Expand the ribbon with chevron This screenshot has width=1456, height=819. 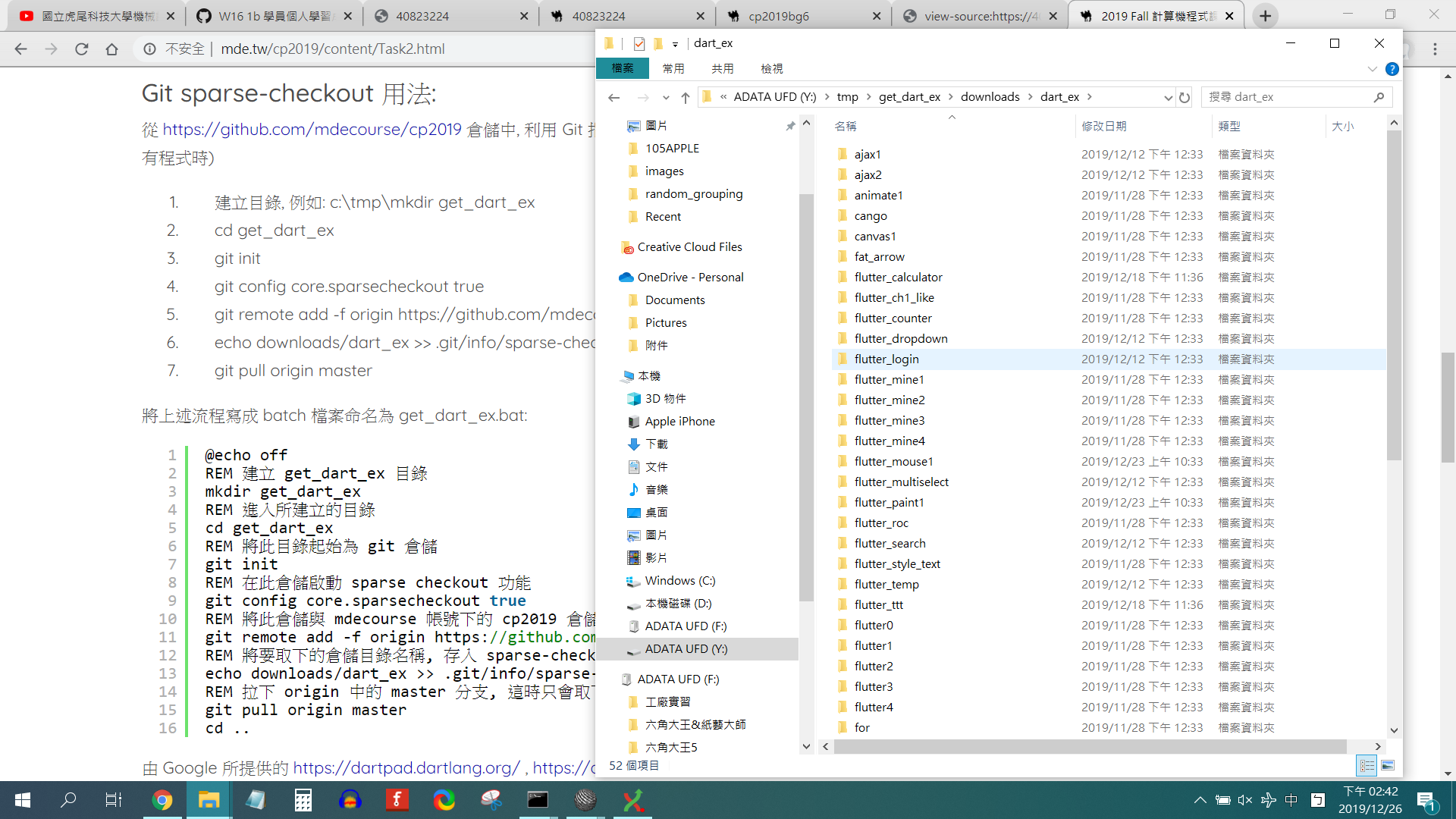click(x=1372, y=69)
